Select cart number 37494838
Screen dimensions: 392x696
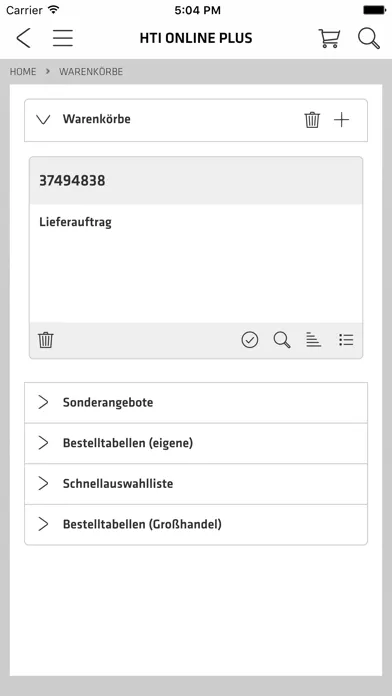click(72, 181)
